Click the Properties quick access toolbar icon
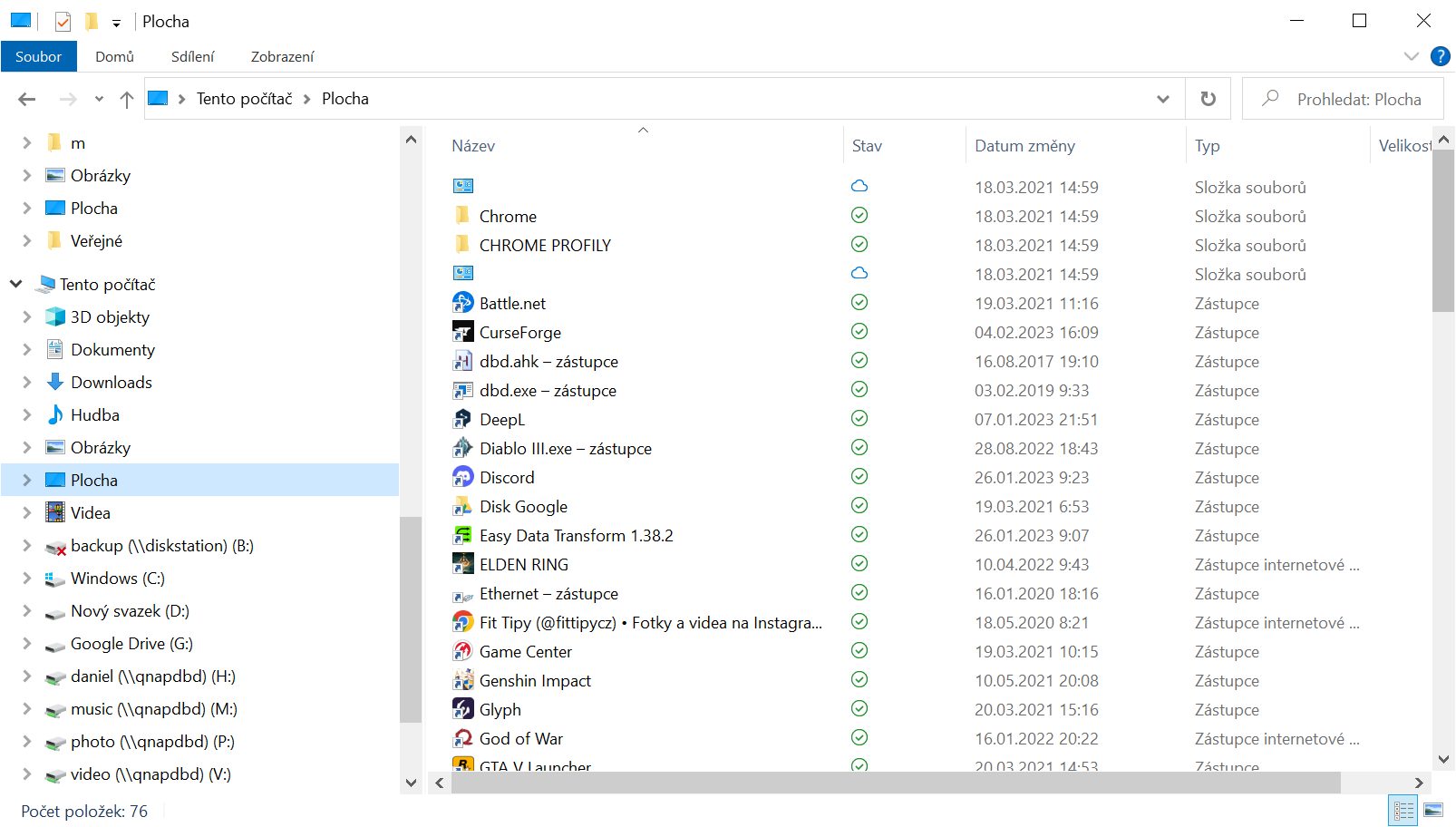1456x827 pixels. [x=63, y=21]
